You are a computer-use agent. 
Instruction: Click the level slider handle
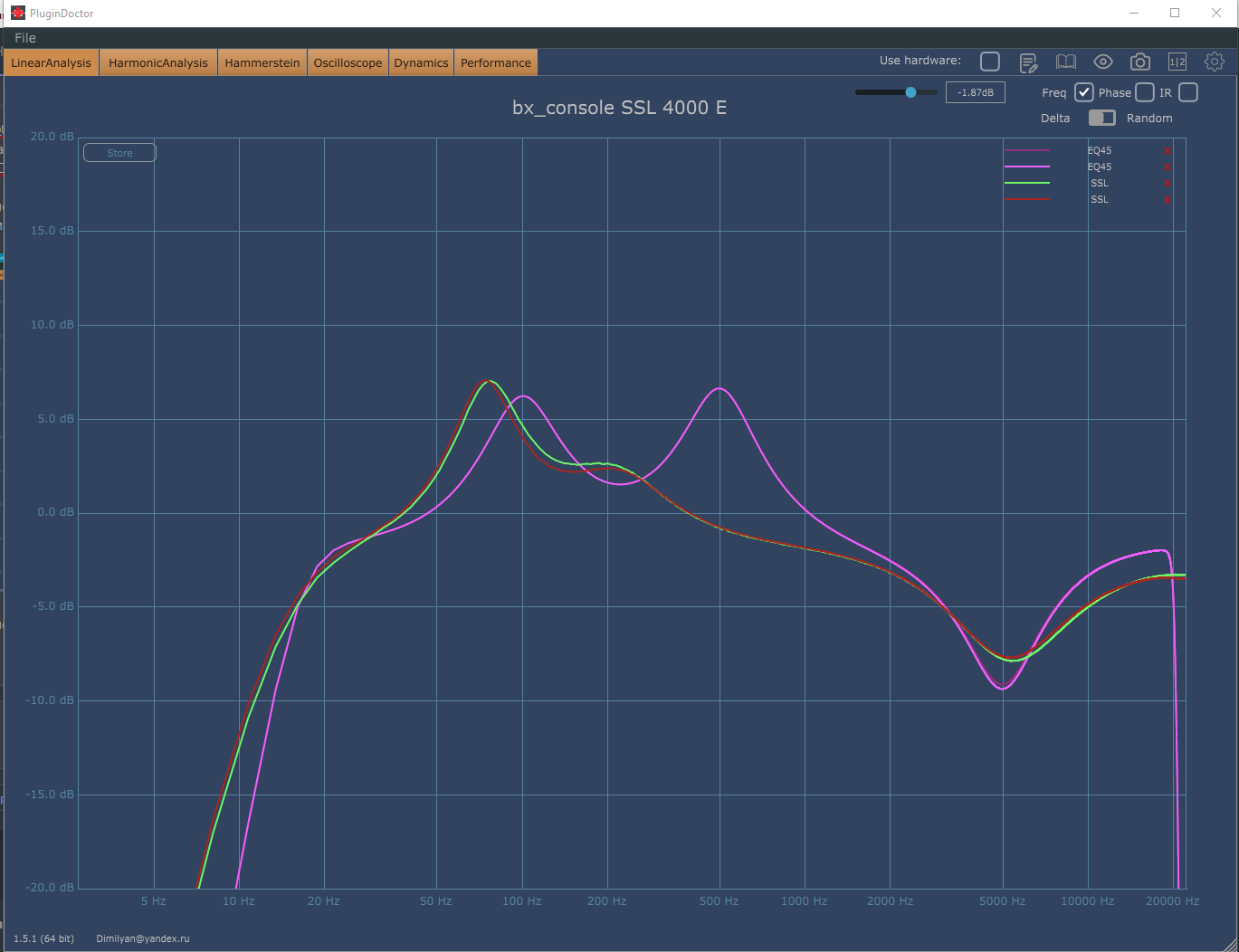coord(910,92)
